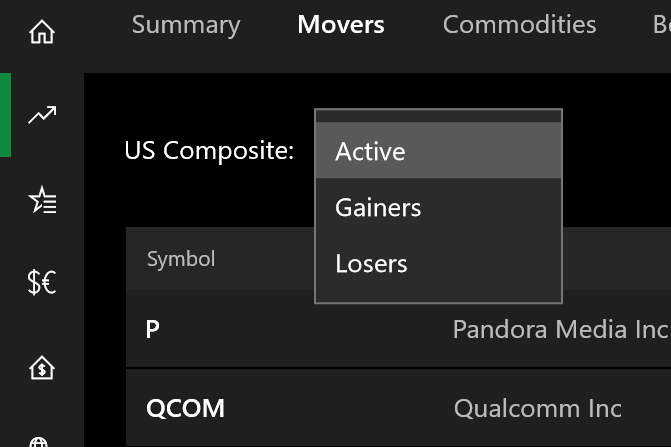
Task: Open the Qualcomm Inc company name
Action: (x=537, y=408)
